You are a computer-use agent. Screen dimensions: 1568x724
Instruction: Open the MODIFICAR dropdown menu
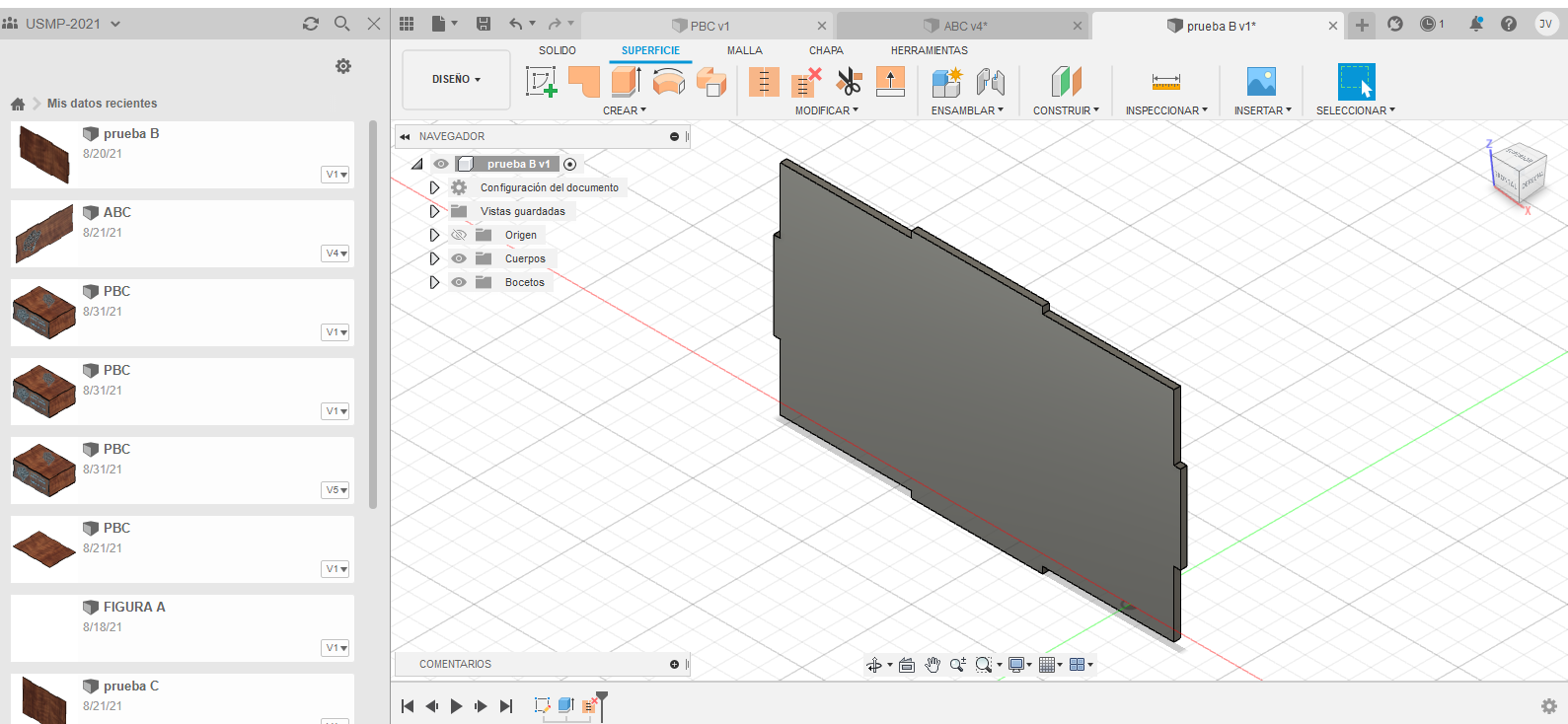(827, 110)
